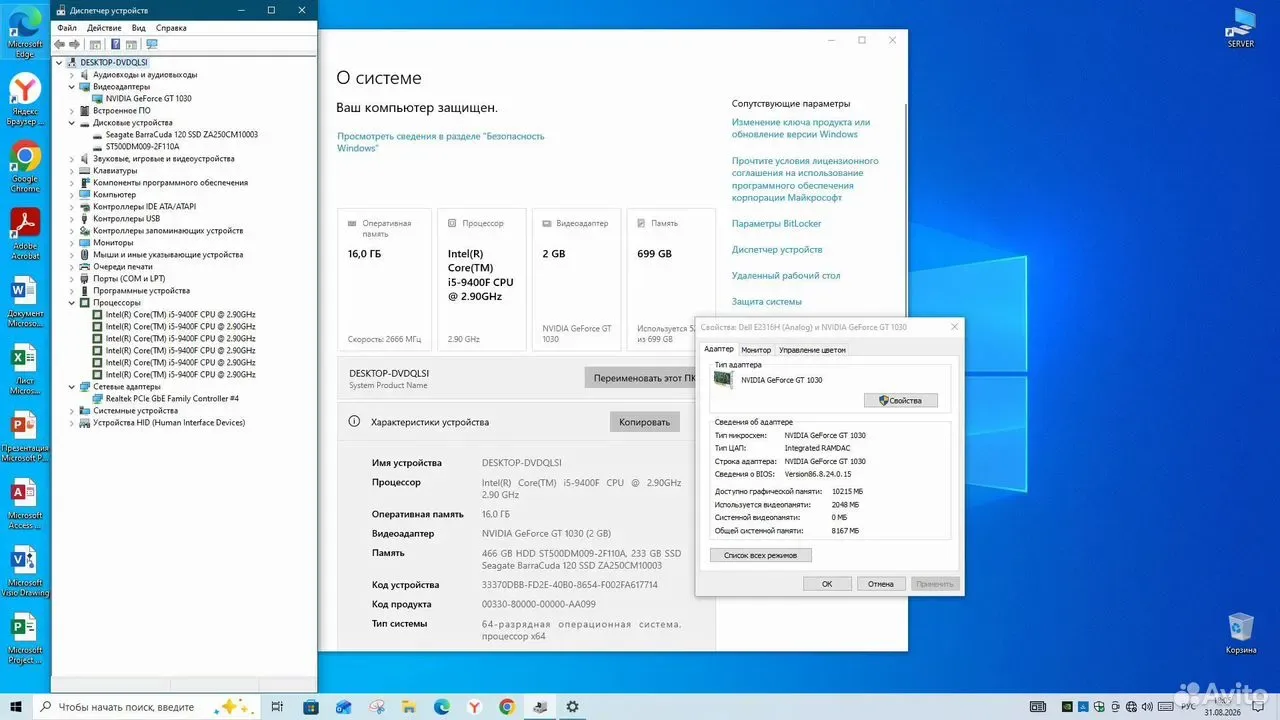Click Forward arrow in Device Manager toolbar
Viewport: 1280px width, 720px height.
point(75,44)
